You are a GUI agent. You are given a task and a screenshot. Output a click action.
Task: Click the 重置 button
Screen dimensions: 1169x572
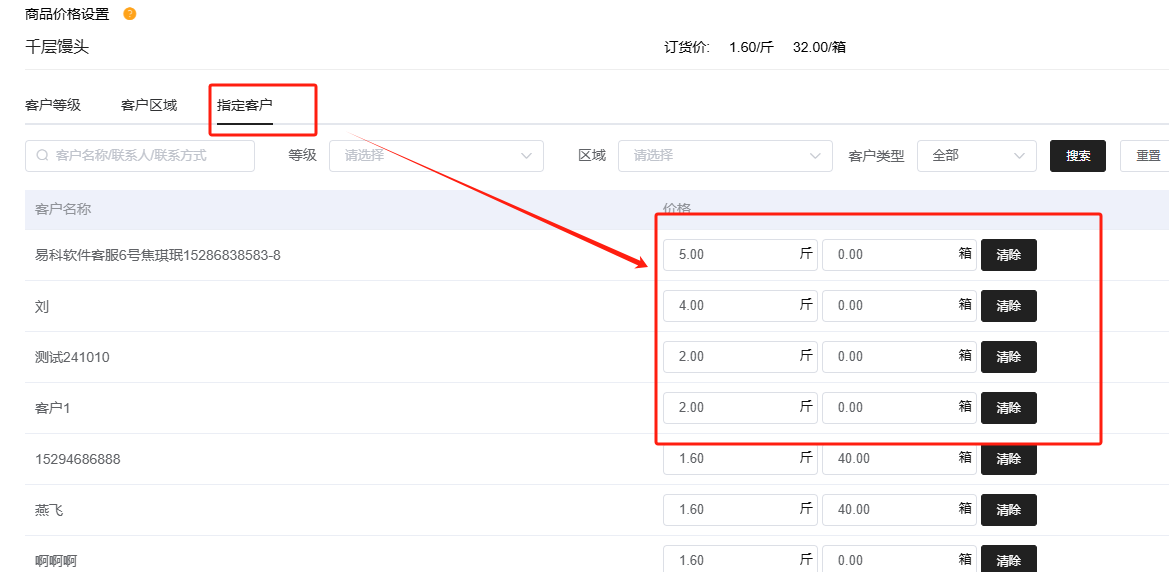click(x=1147, y=156)
